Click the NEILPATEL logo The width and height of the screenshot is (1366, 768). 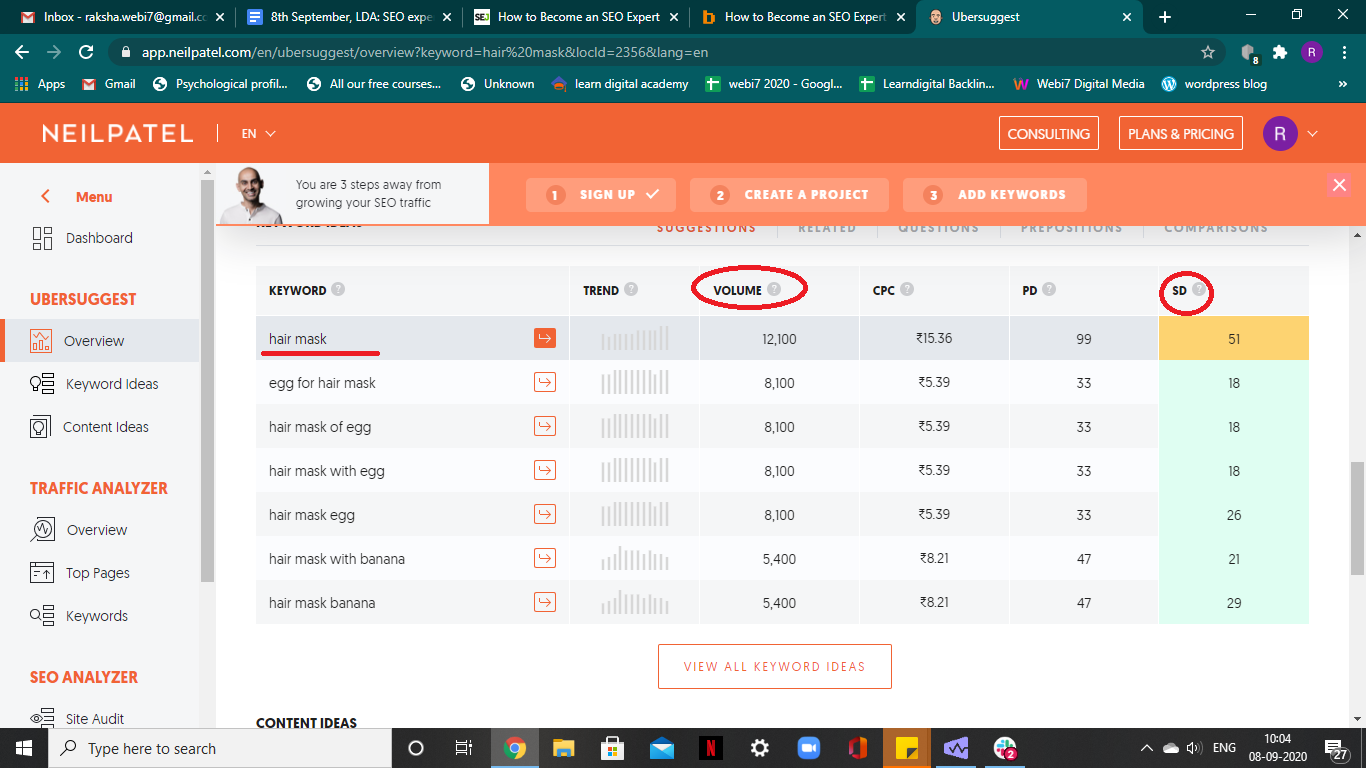click(x=117, y=134)
